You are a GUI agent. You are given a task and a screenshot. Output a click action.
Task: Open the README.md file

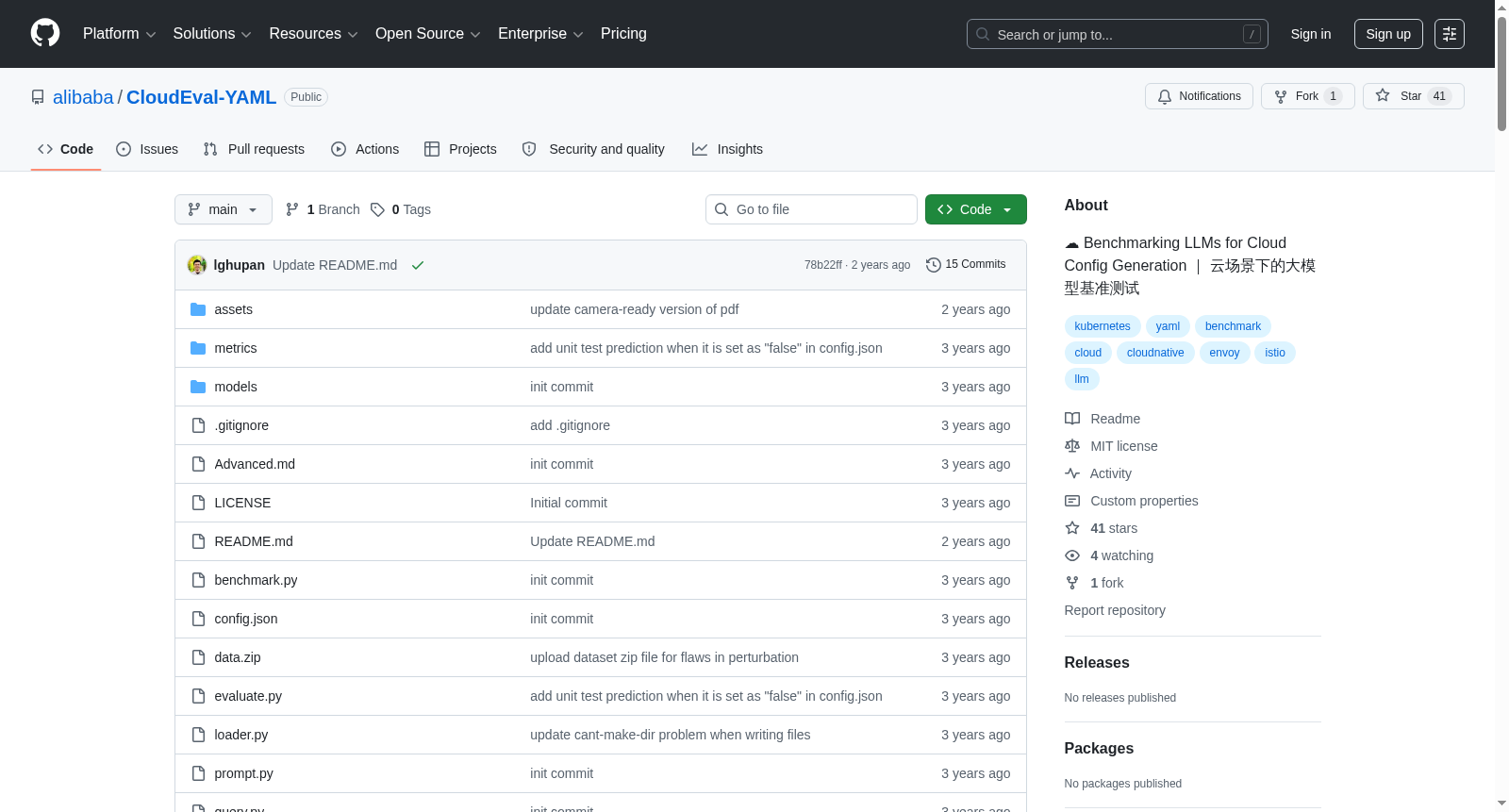[x=254, y=541]
